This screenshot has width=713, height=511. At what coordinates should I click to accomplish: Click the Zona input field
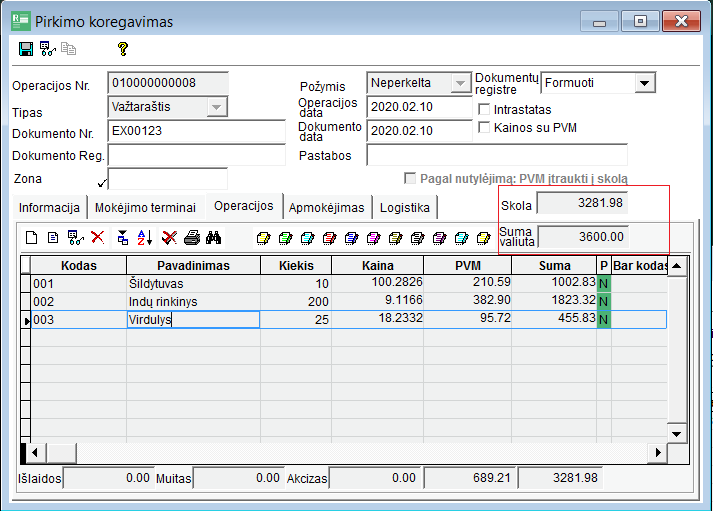pos(168,179)
